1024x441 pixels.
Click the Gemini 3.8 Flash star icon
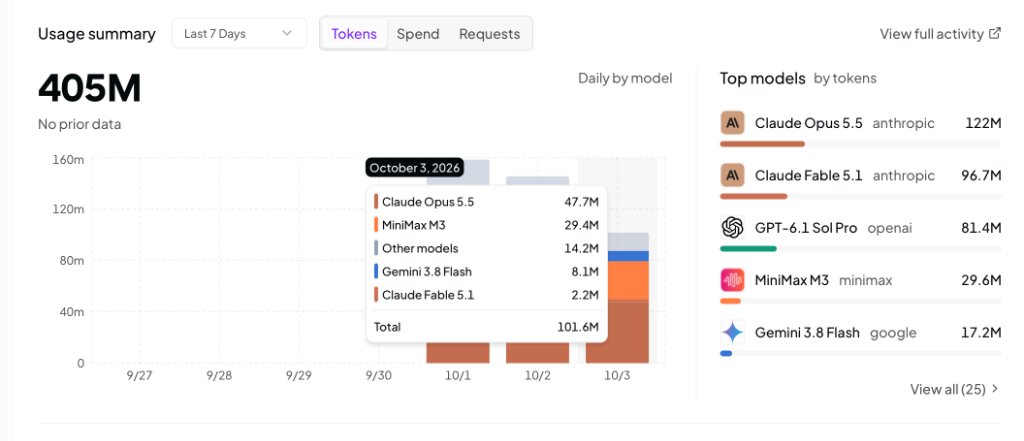pos(733,333)
